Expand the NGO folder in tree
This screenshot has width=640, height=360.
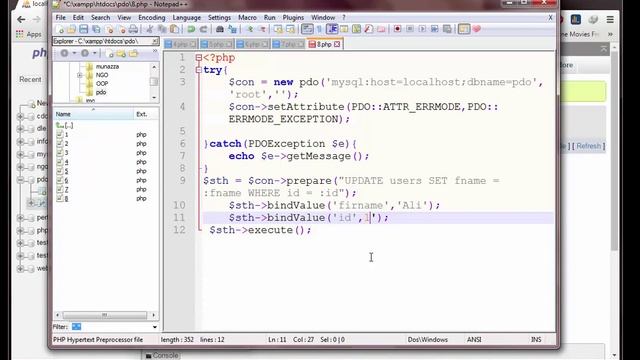point(80,75)
